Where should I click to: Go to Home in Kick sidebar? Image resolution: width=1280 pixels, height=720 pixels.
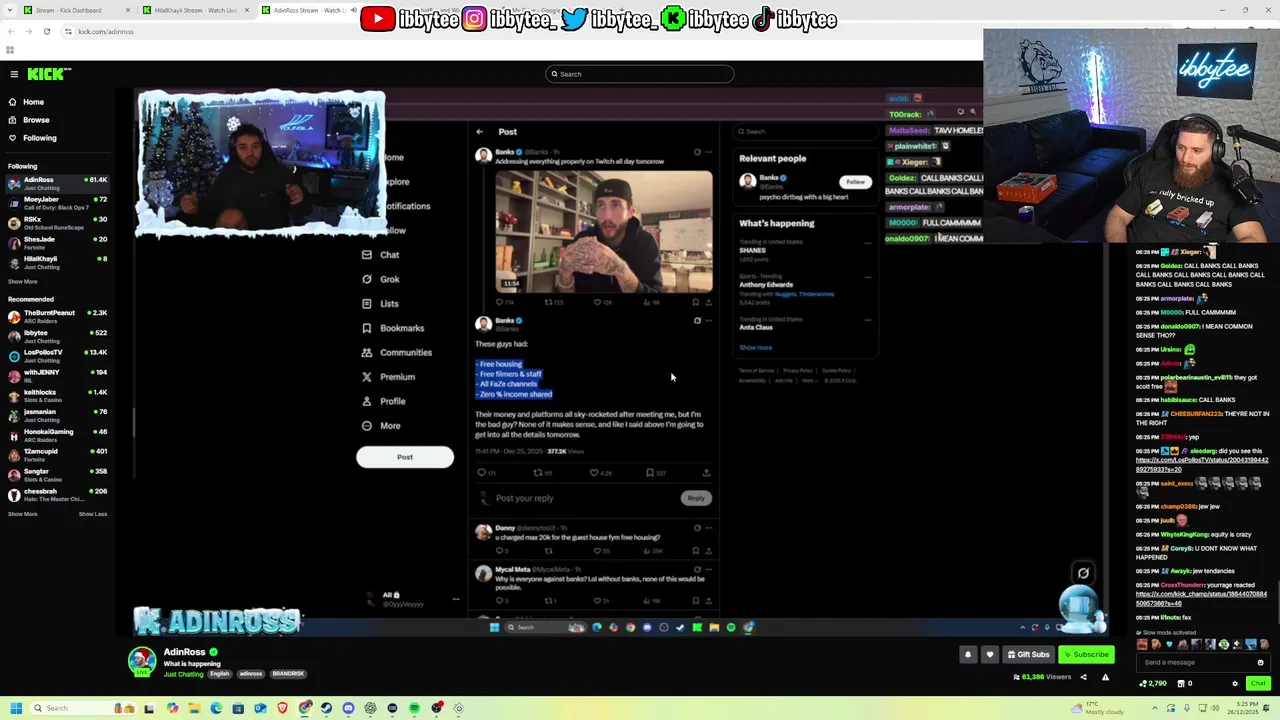coord(33,102)
